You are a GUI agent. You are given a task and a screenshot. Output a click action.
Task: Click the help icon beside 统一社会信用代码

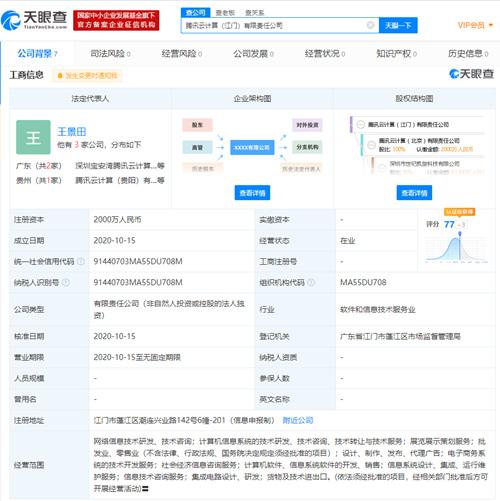coord(81,261)
